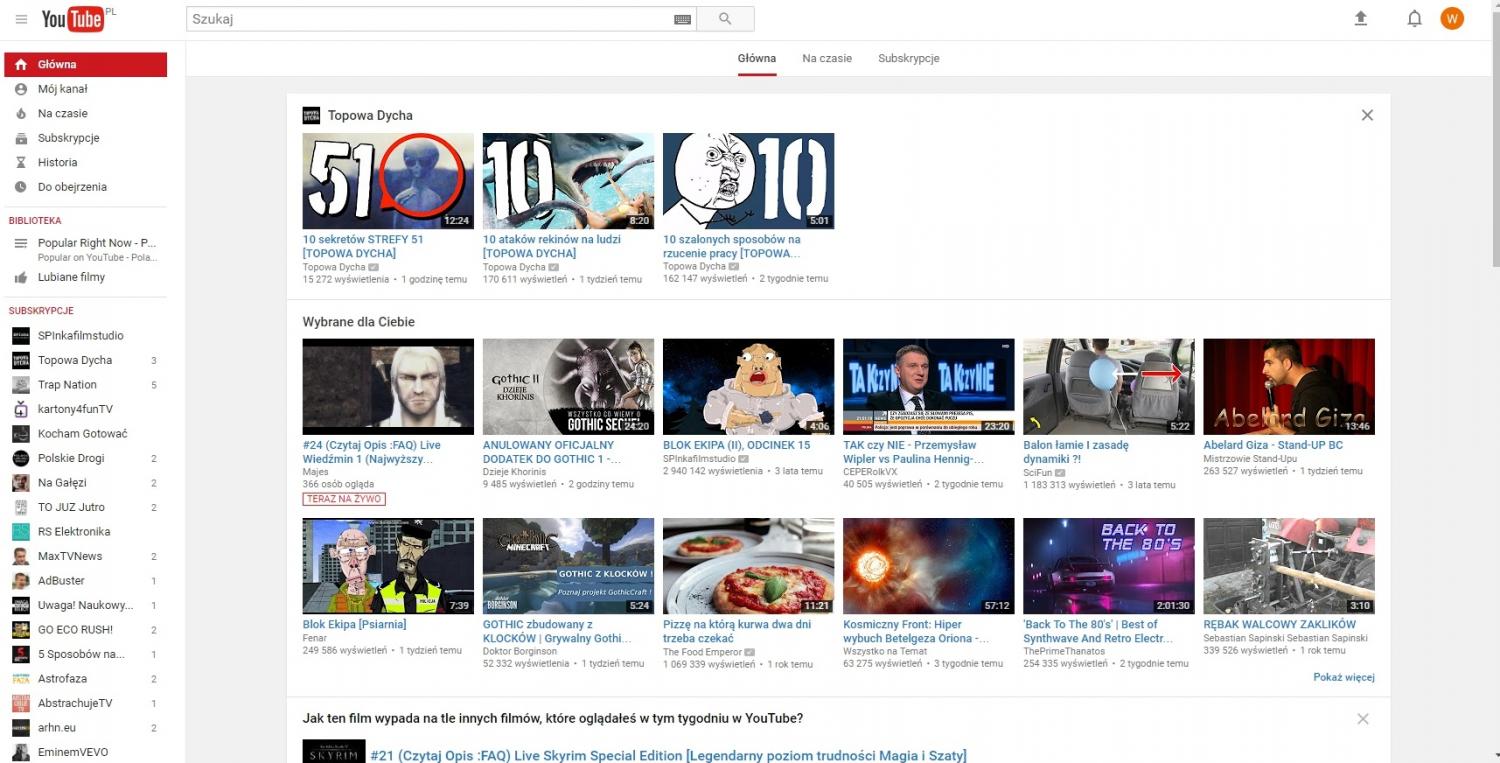Click the upload arrow icon
The image size is (1500, 763).
click(1360, 19)
